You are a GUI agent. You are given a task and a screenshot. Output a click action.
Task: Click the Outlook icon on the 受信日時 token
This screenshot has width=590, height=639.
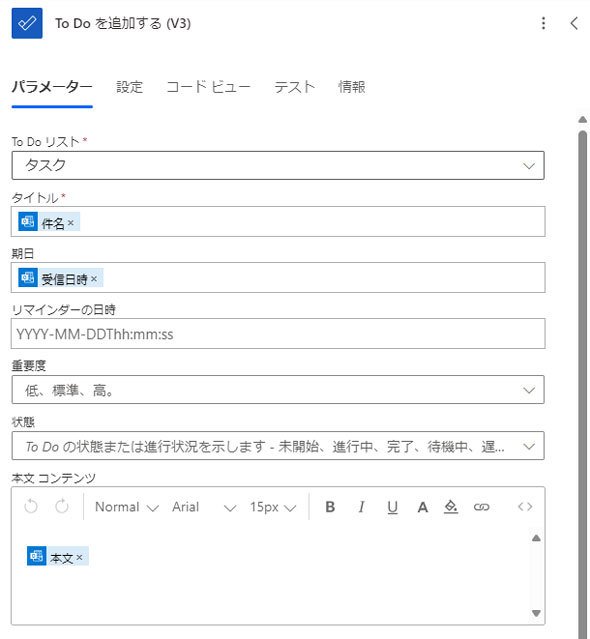28,278
